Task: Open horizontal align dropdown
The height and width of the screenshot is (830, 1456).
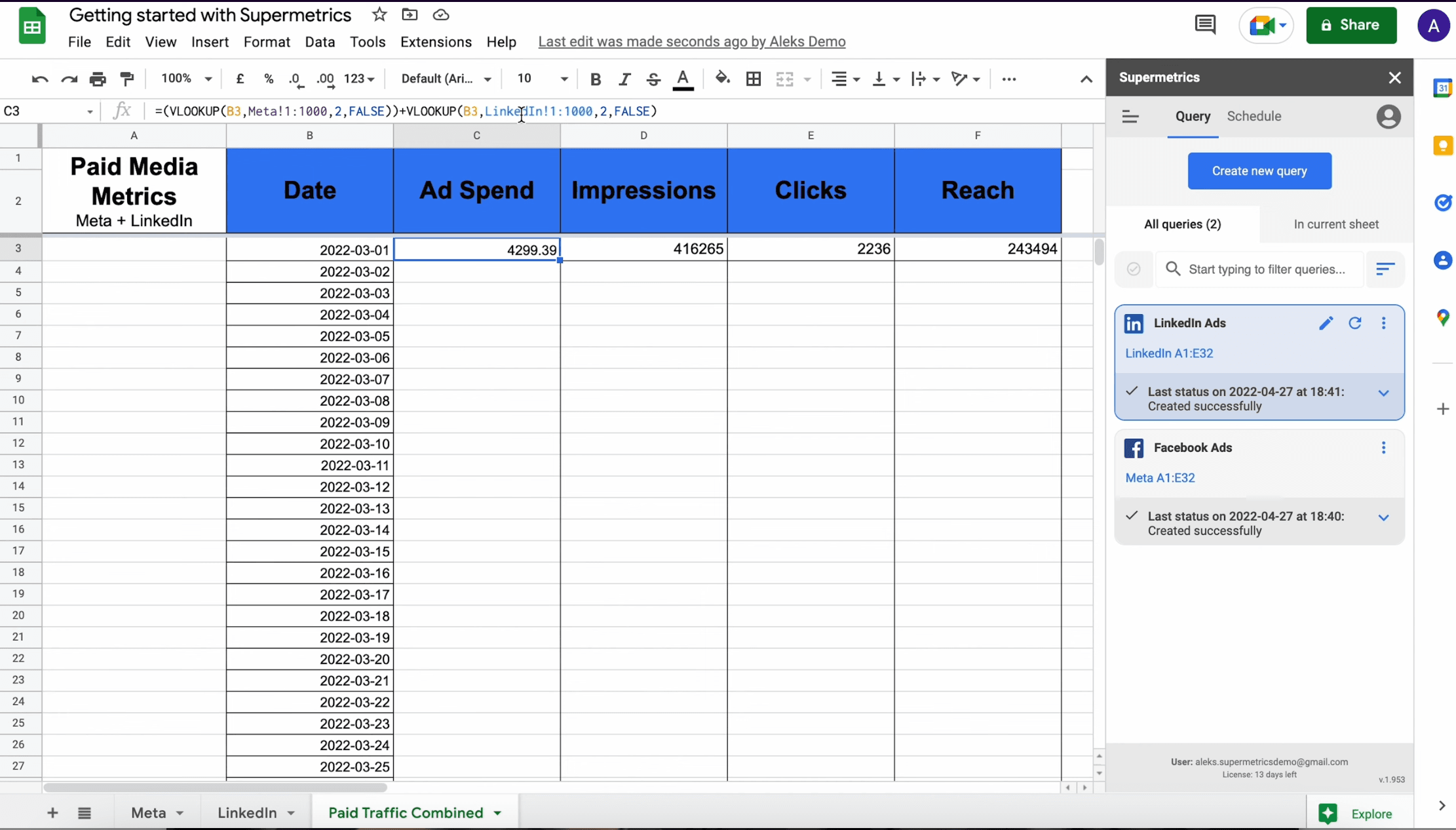Action: pyautogui.click(x=845, y=79)
